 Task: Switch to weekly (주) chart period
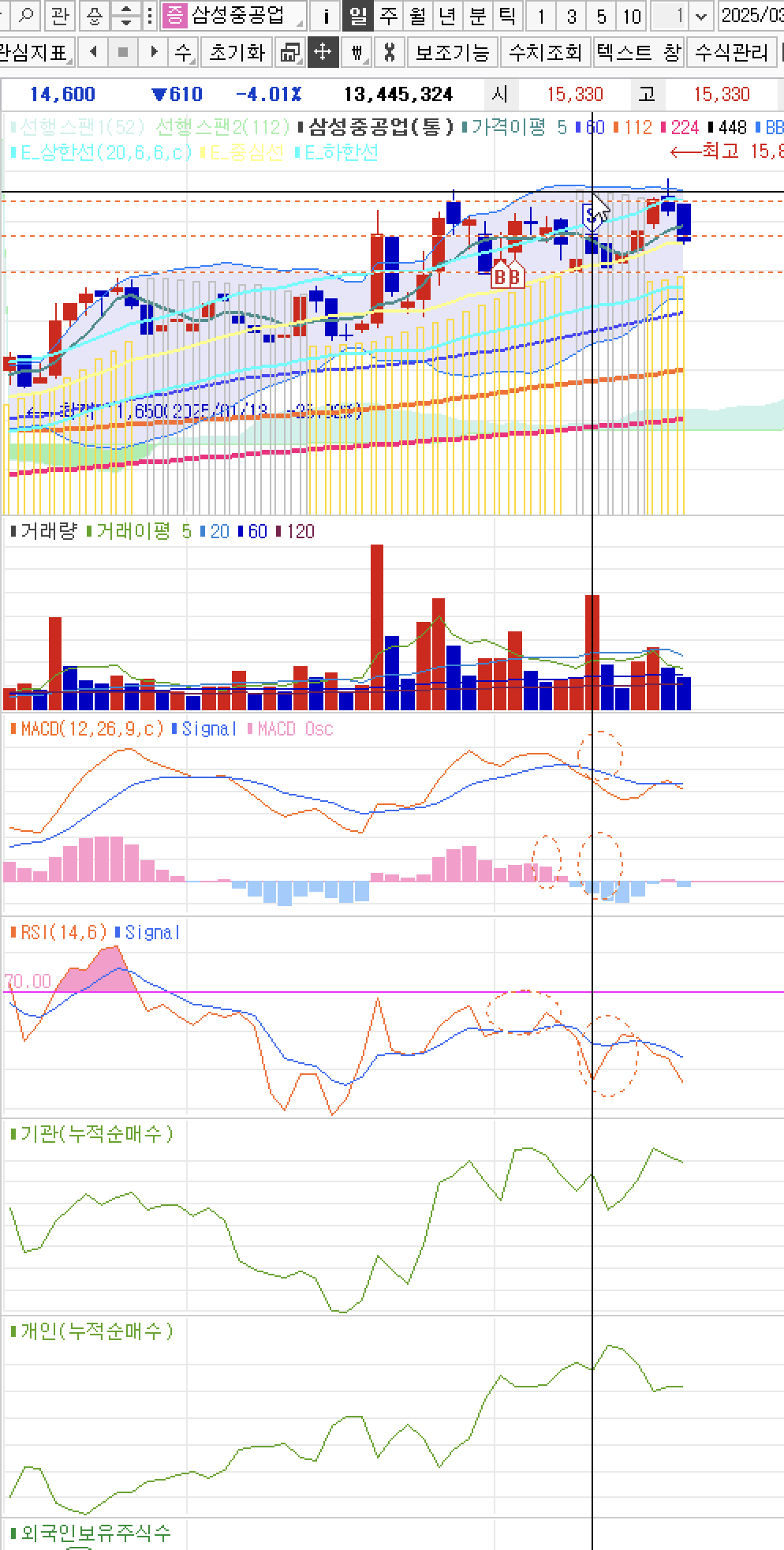(388, 15)
